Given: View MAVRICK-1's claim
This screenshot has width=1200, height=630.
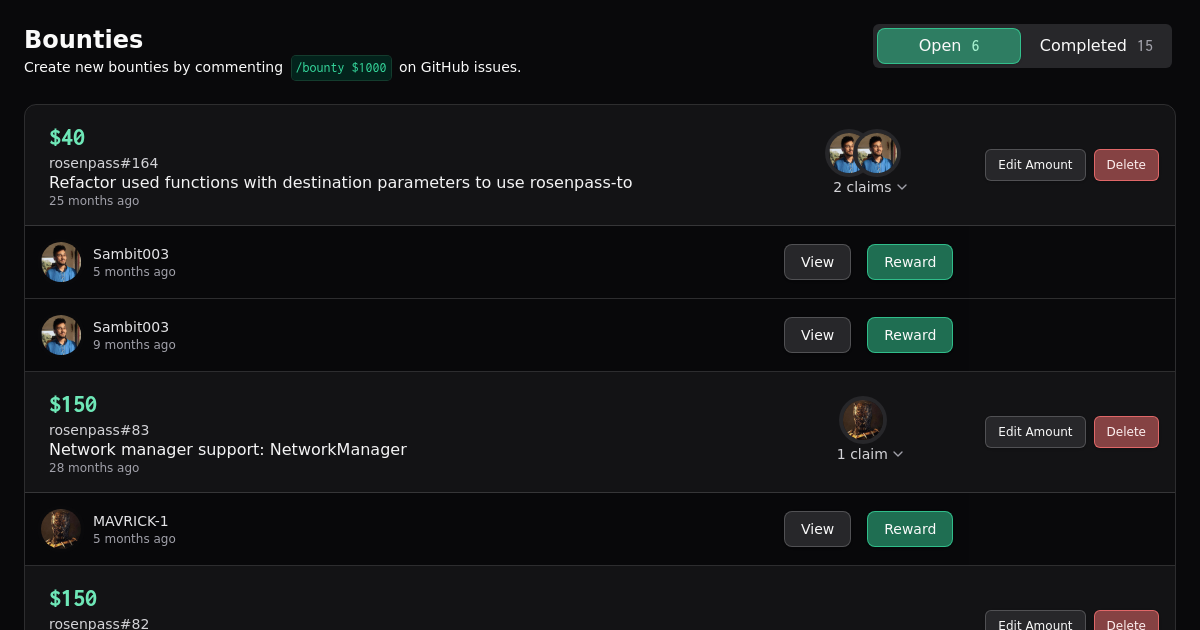Looking at the screenshot, I should [x=817, y=529].
